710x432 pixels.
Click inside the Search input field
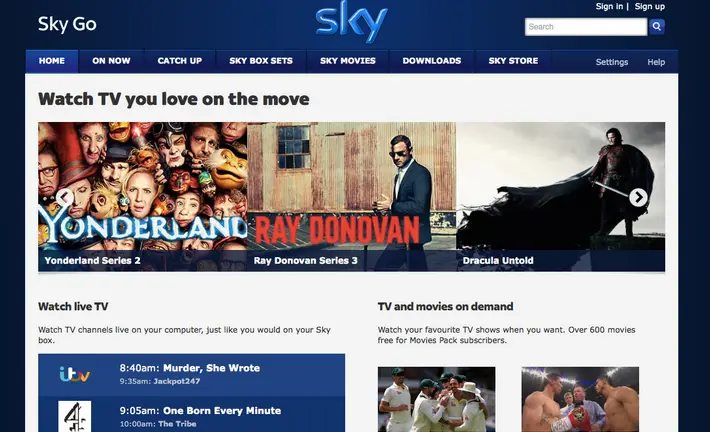pos(585,27)
